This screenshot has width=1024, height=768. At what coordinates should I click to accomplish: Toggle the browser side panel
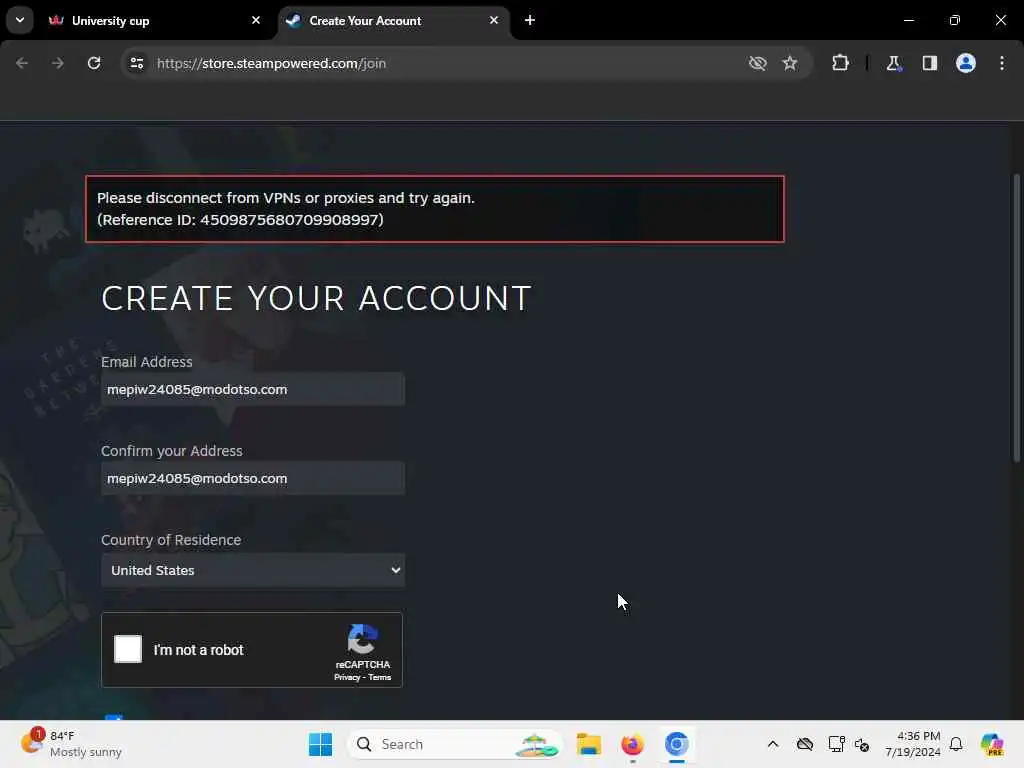[x=929, y=63]
